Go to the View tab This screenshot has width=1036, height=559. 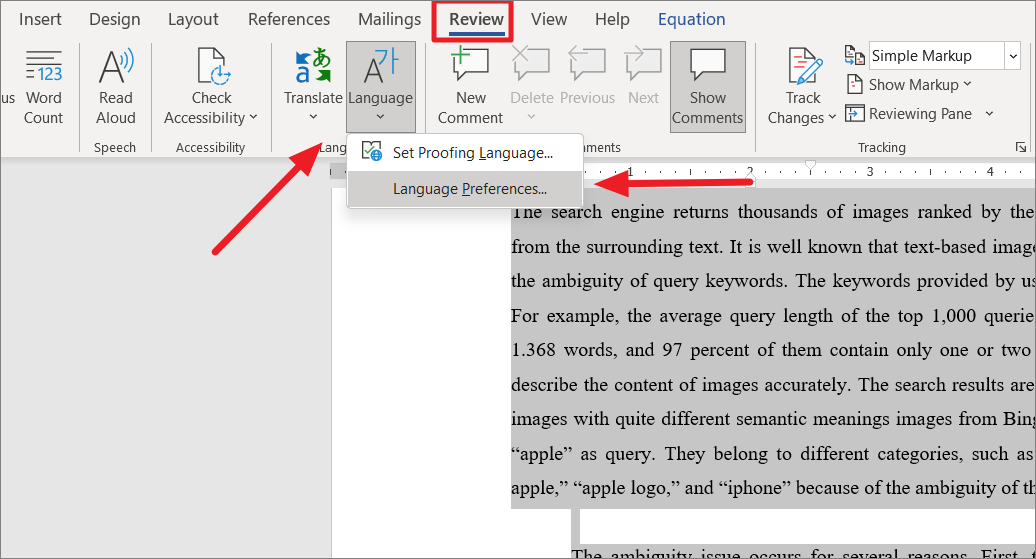(549, 19)
